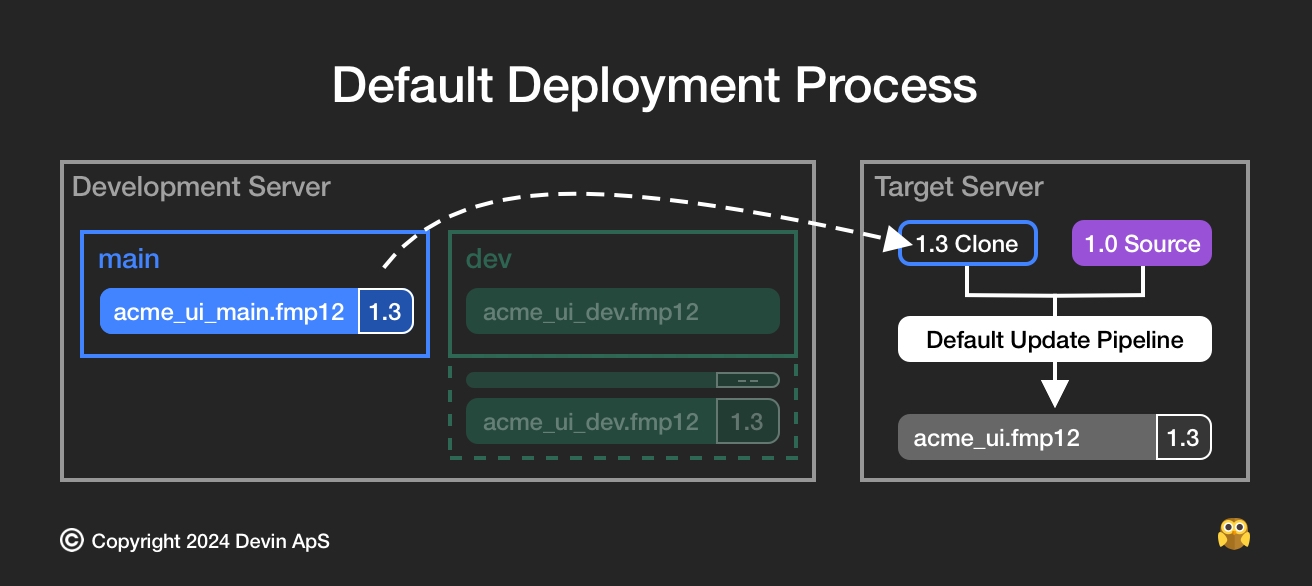Click the Development Server heading
Screen dimensions: 1312x586
[x=201, y=187]
